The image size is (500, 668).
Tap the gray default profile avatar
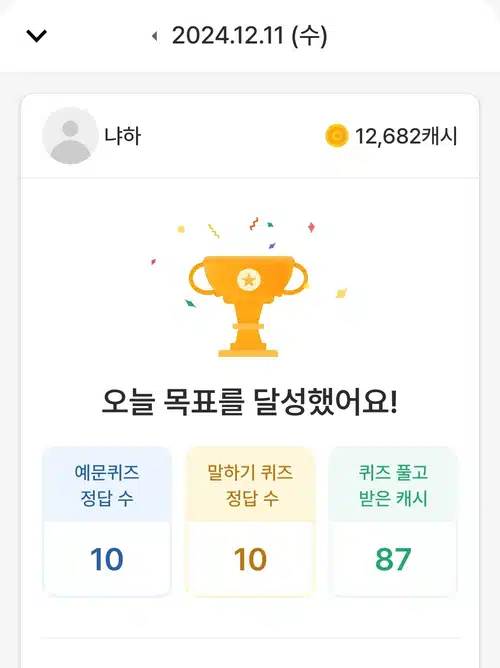click(x=70, y=136)
